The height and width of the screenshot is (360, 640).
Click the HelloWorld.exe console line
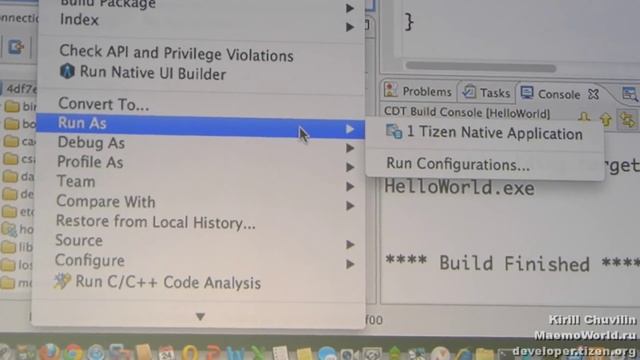point(459,188)
